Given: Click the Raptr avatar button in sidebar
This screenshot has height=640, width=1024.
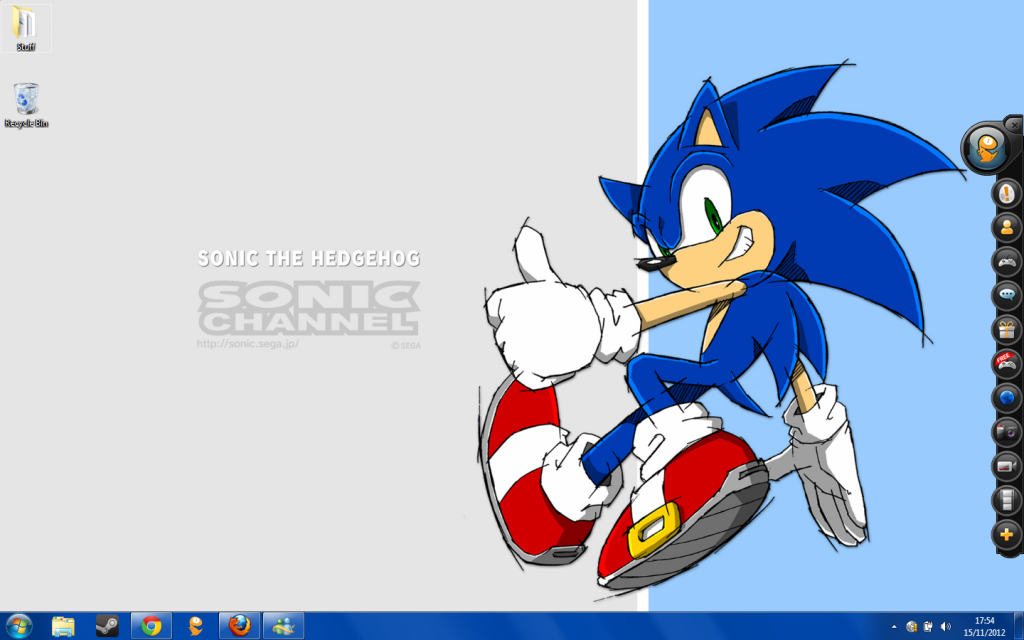Looking at the screenshot, I should coord(986,148).
